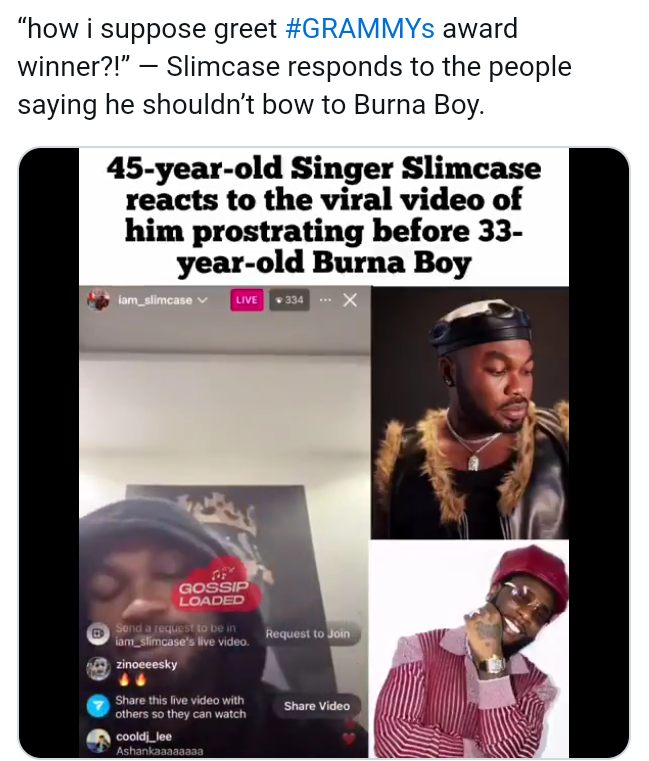649x761 pixels.
Task: Click cooldj_lee's profile avatar
Action: (x=98, y=741)
